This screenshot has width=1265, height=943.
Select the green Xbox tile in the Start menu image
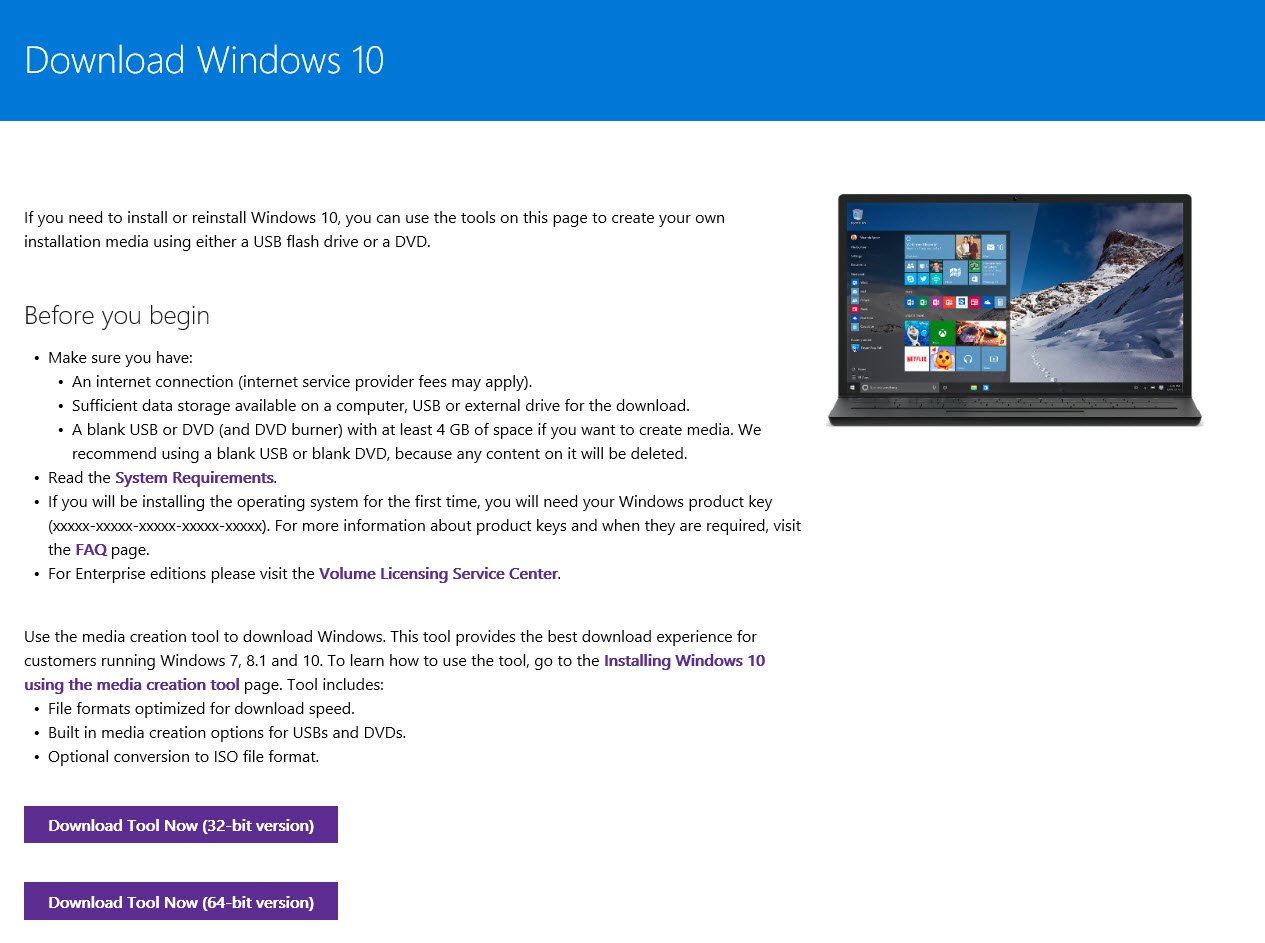coord(942,333)
